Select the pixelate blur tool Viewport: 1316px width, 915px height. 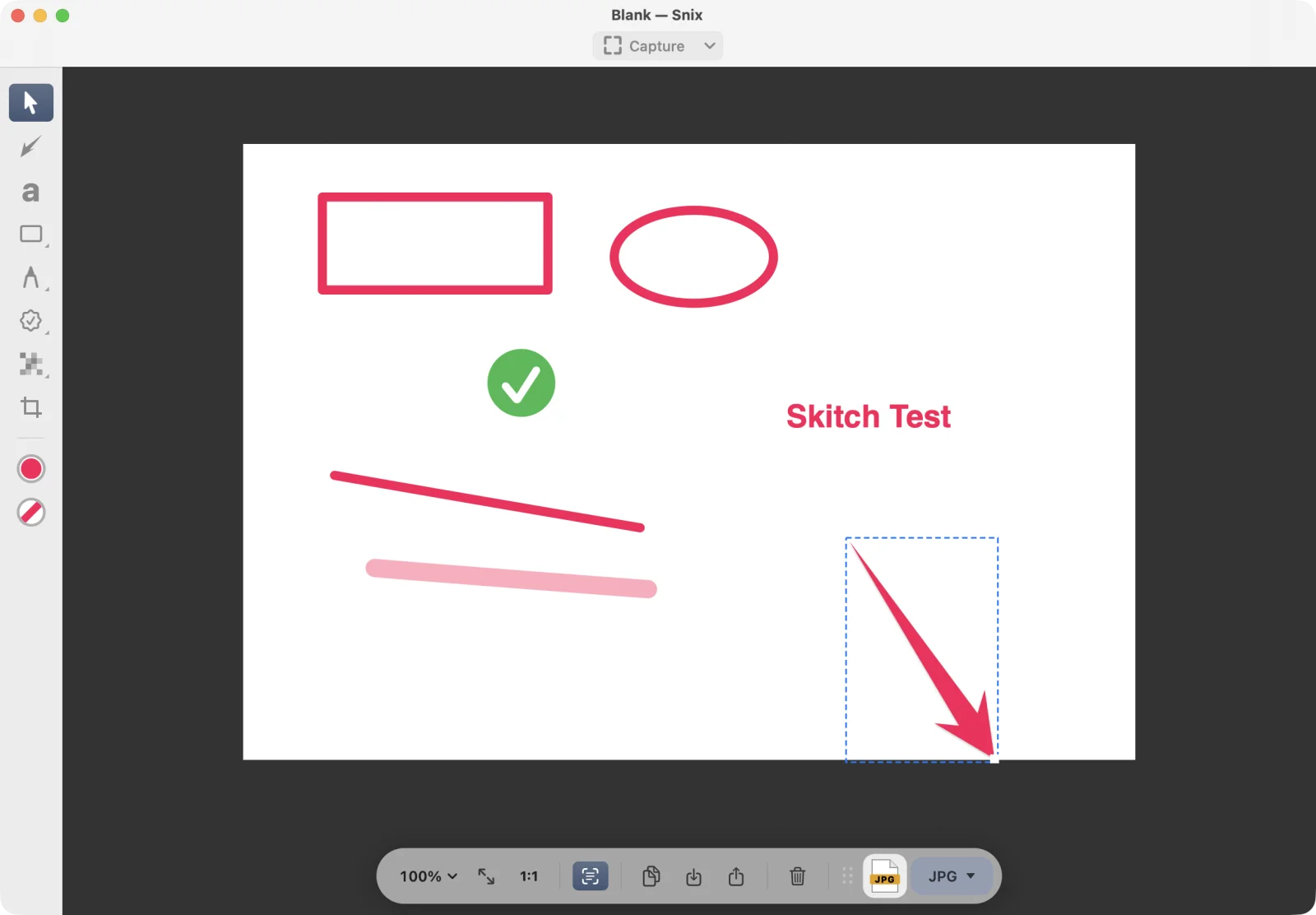click(x=31, y=365)
